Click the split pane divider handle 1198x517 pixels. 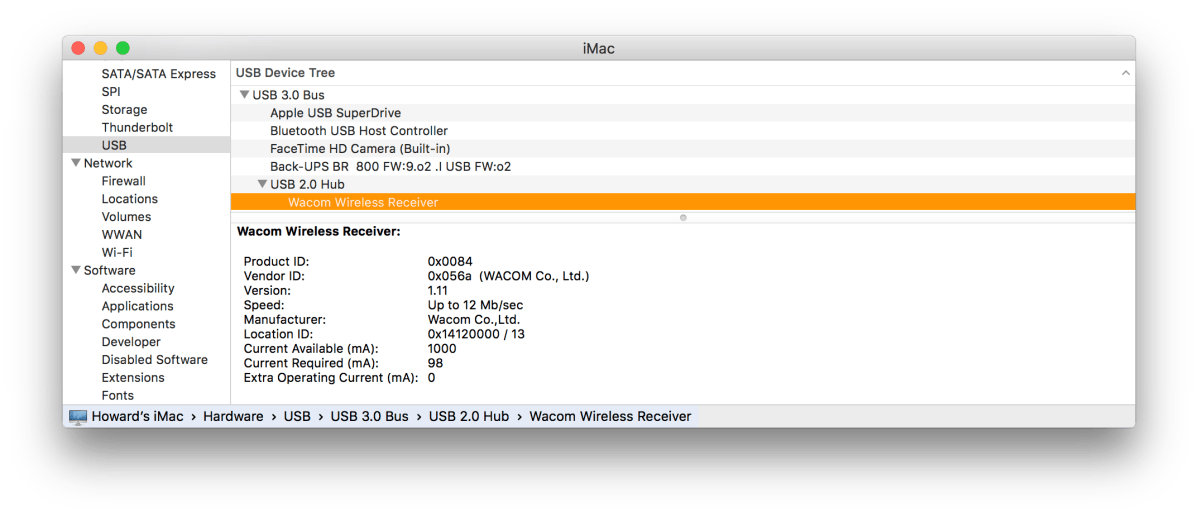(x=683, y=216)
